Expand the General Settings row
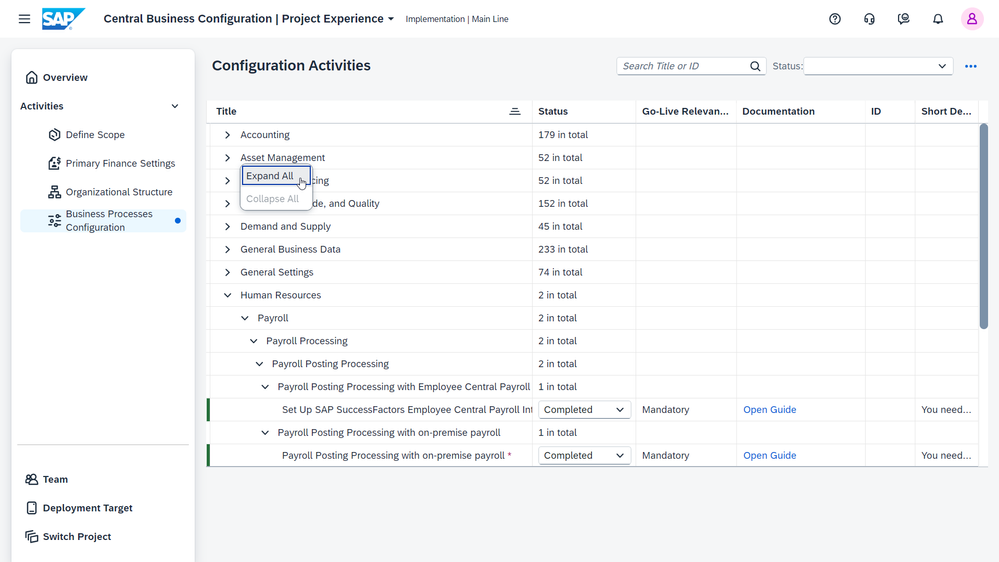The image size is (999, 562). click(227, 273)
